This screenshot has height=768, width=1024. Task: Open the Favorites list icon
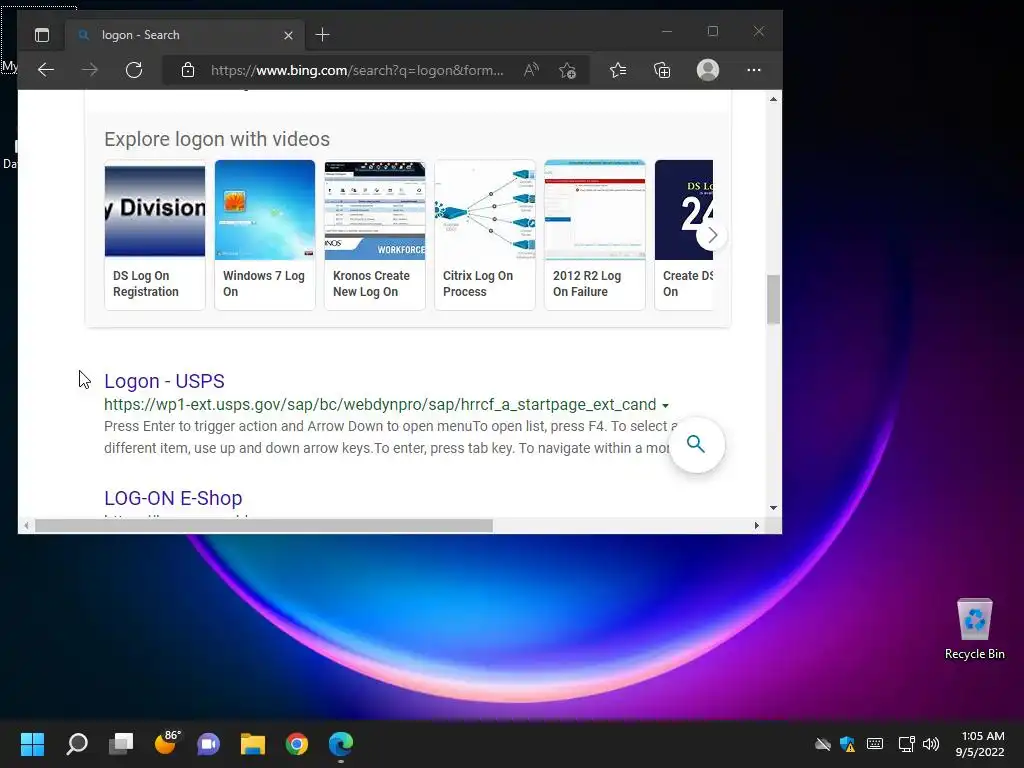click(618, 70)
